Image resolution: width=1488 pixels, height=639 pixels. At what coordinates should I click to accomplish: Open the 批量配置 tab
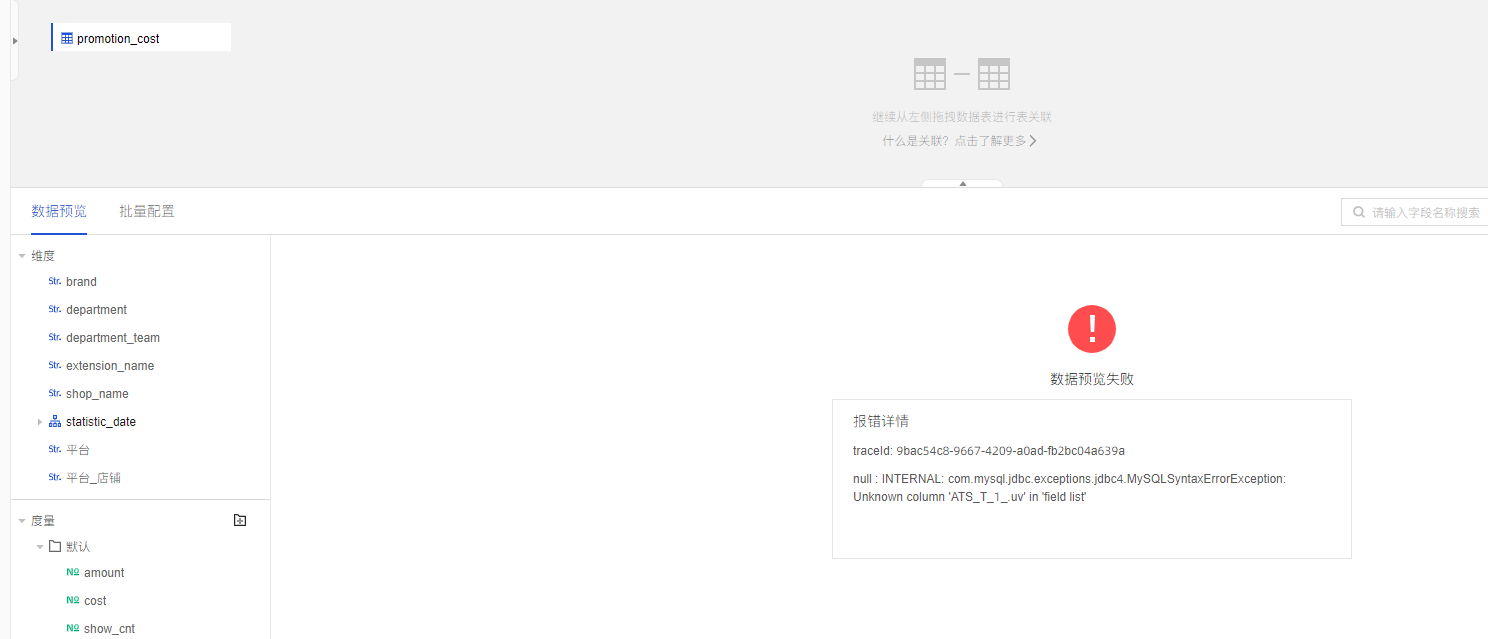click(x=147, y=211)
